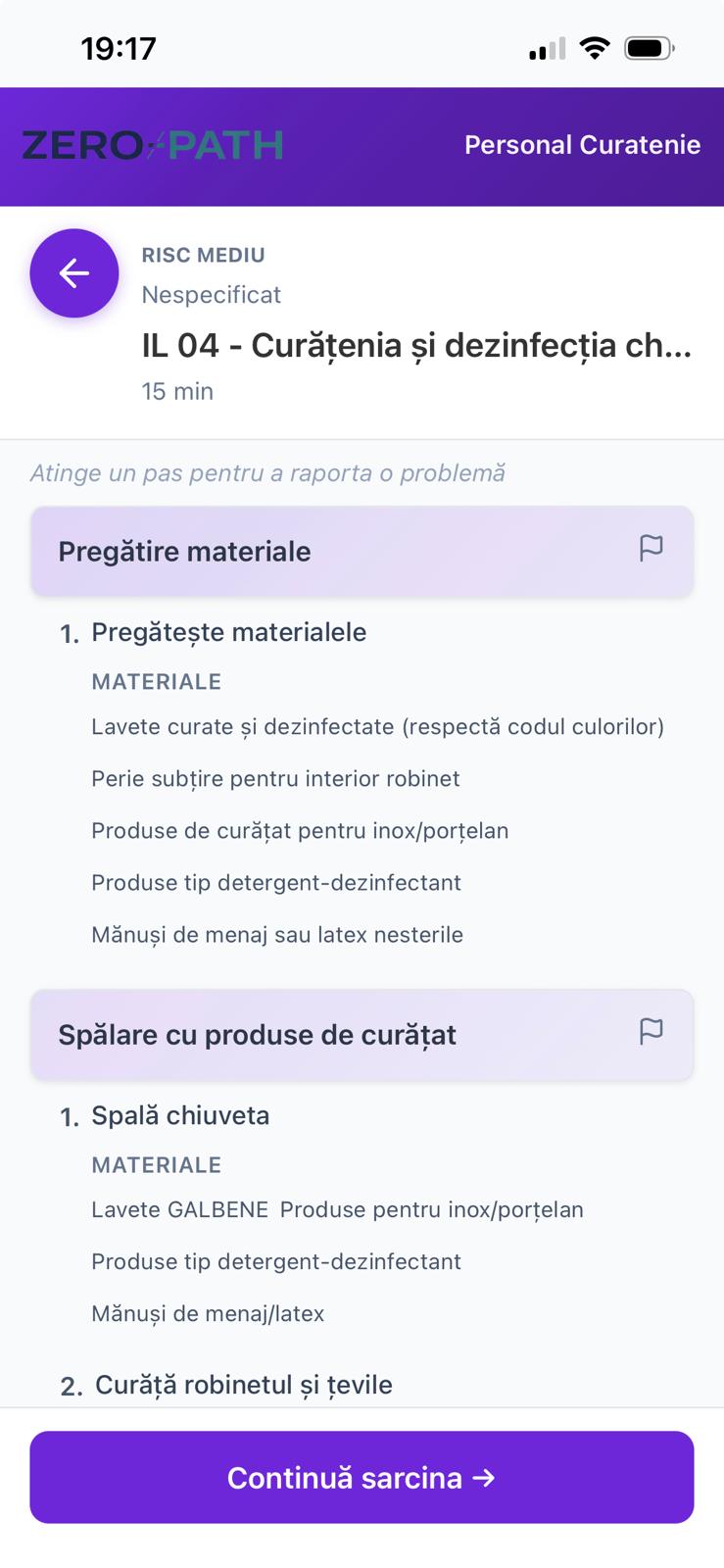Tap the ZERO PATH logo
The image size is (724, 1568).
click(152, 144)
